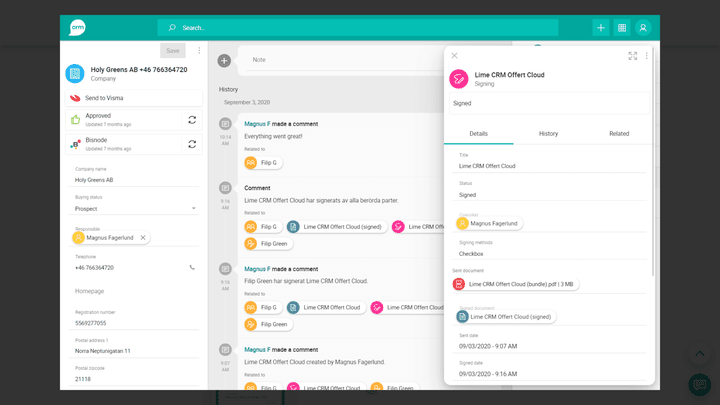Screen dimensions: 720x405
Task: Click the Lime CRM logo
Action: (x=77, y=28)
